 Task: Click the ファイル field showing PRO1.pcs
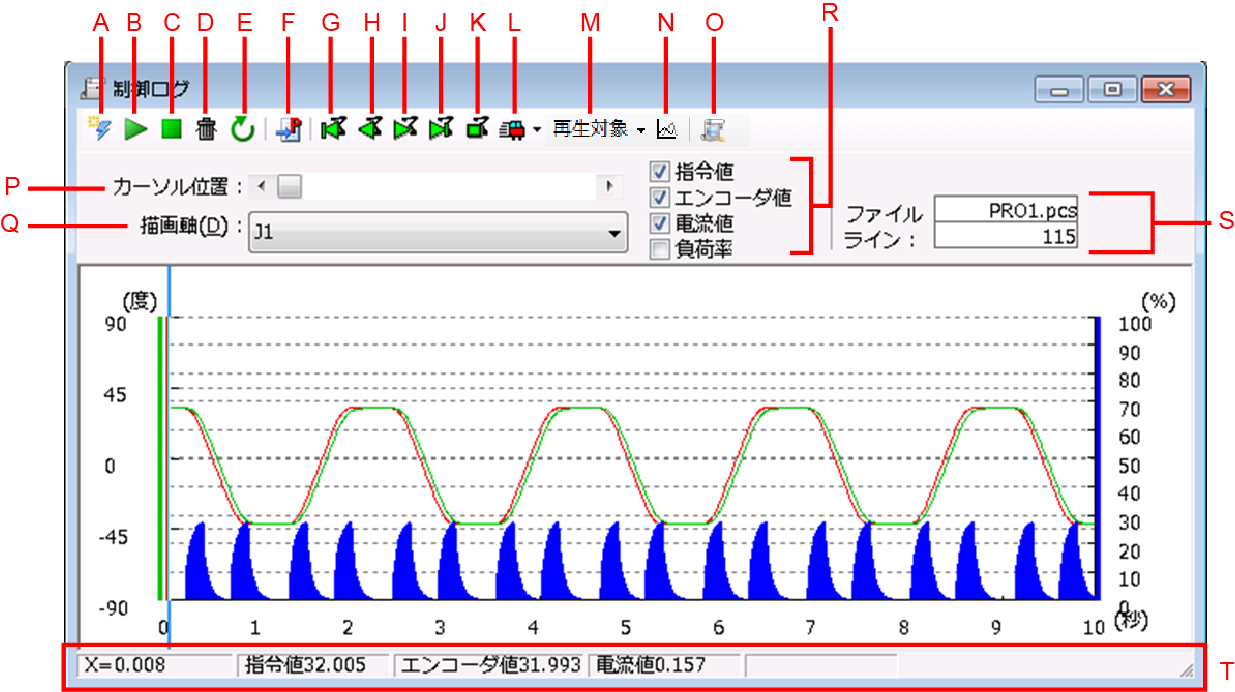coord(1005,211)
